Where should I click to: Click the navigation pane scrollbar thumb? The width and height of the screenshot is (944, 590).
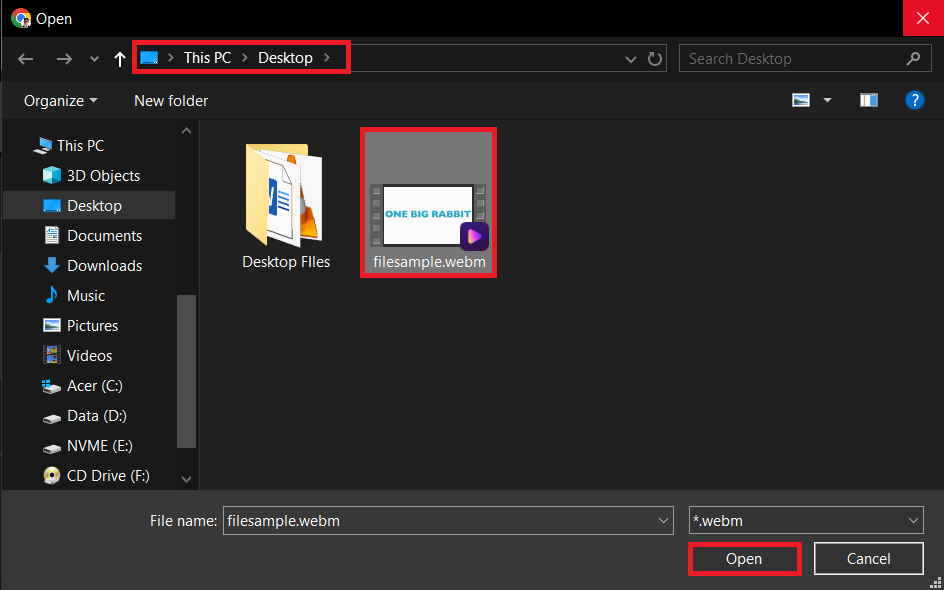[x=187, y=371]
